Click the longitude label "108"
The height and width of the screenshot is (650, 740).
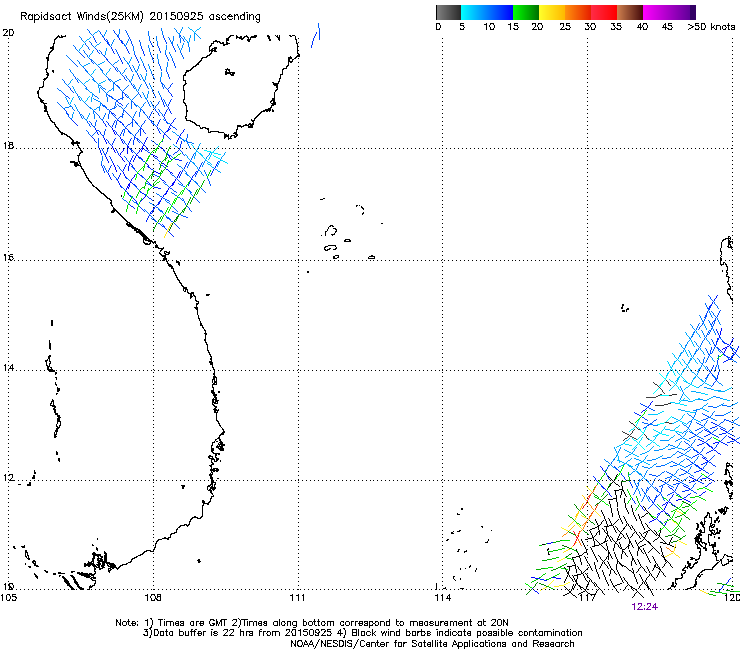(x=153, y=598)
